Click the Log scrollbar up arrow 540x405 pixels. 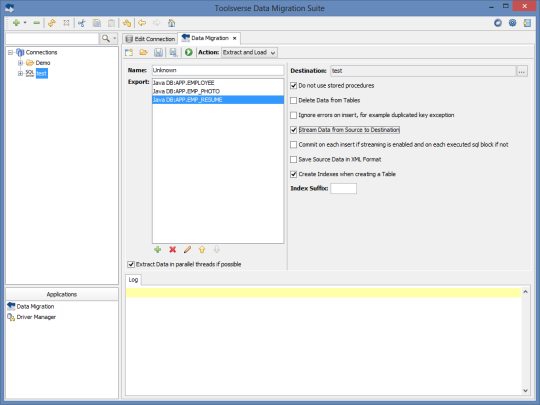(x=525, y=292)
